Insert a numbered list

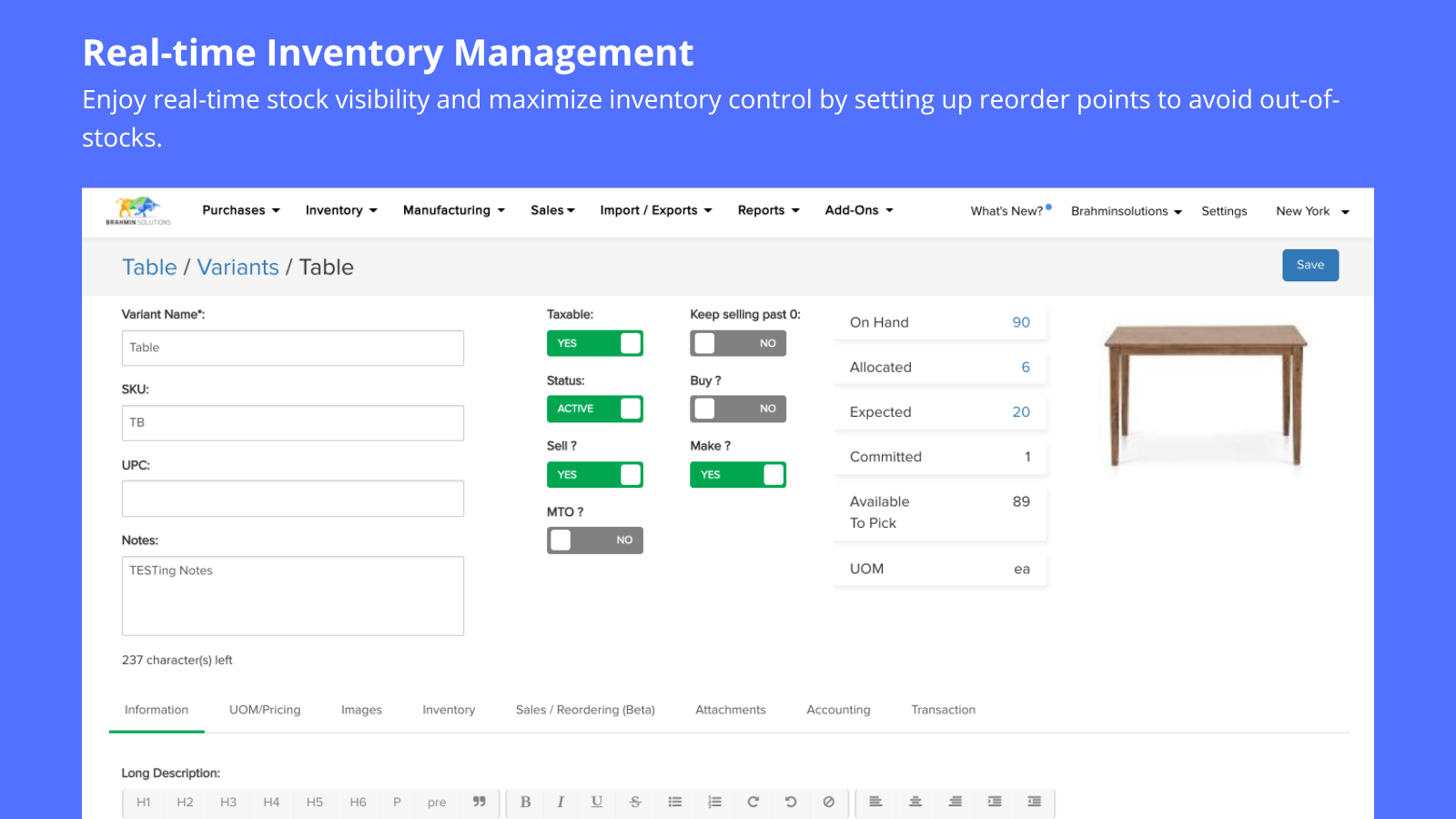pyautogui.click(x=714, y=802)
